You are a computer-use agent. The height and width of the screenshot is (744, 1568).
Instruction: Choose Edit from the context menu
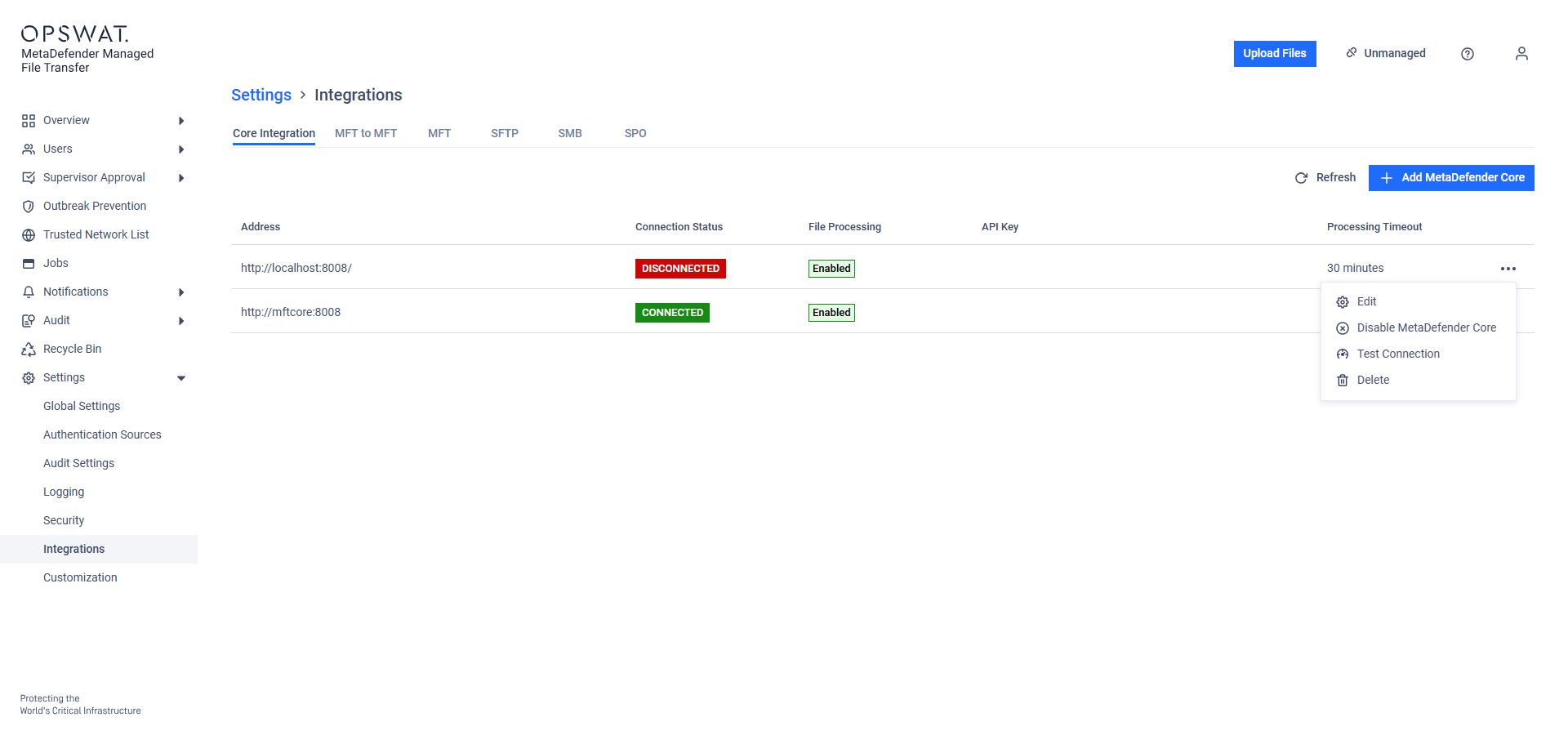1418,302
